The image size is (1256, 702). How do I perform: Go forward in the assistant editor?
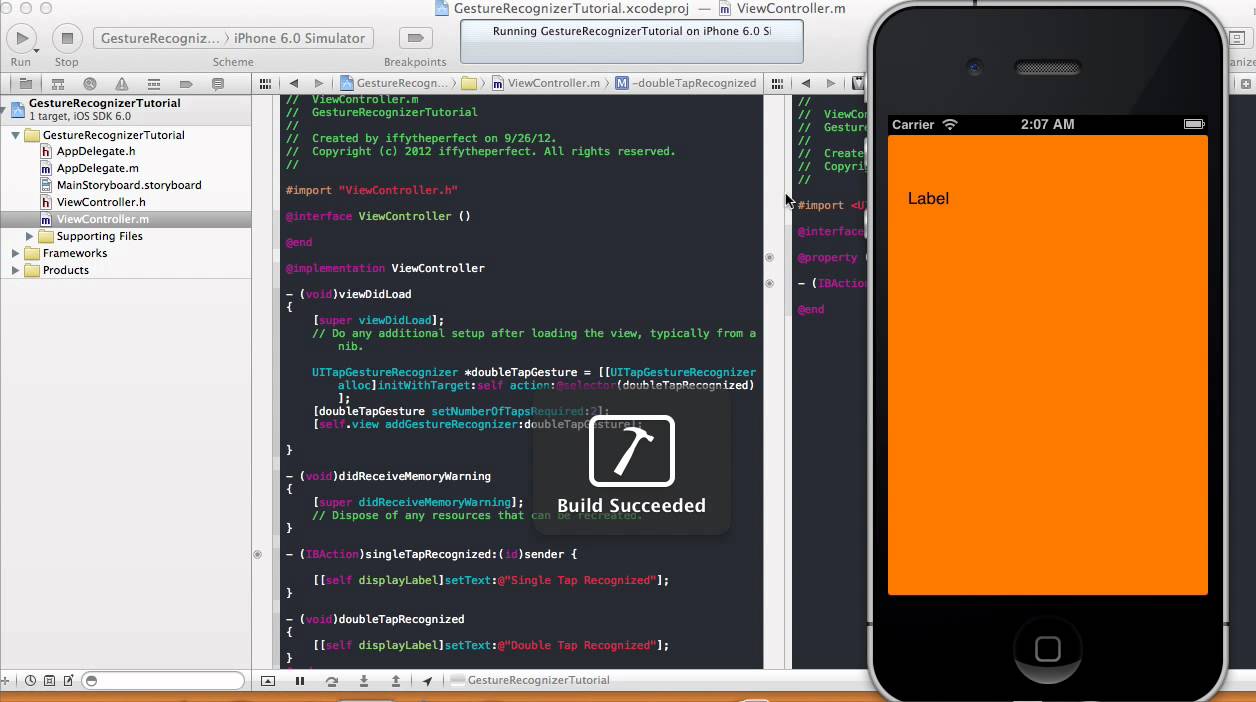830,83
